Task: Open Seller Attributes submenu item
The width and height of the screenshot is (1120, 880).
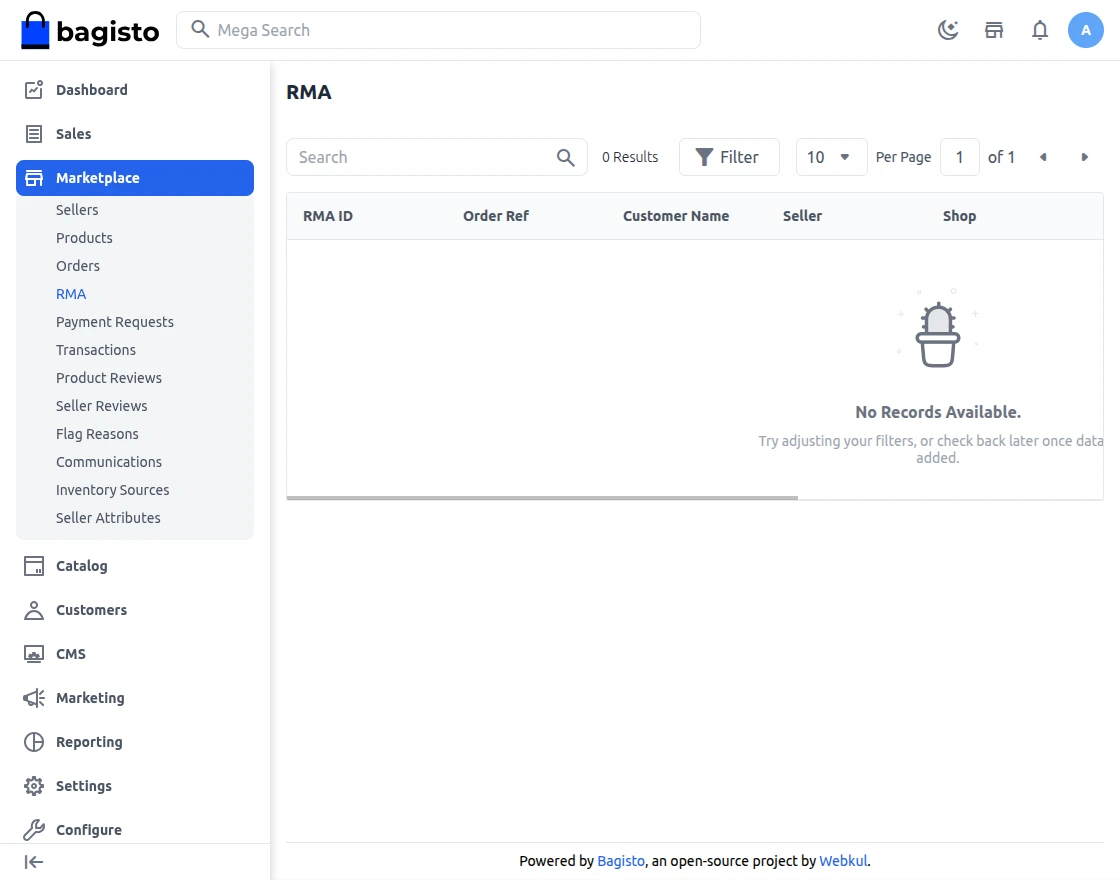Action: [108, 518]
